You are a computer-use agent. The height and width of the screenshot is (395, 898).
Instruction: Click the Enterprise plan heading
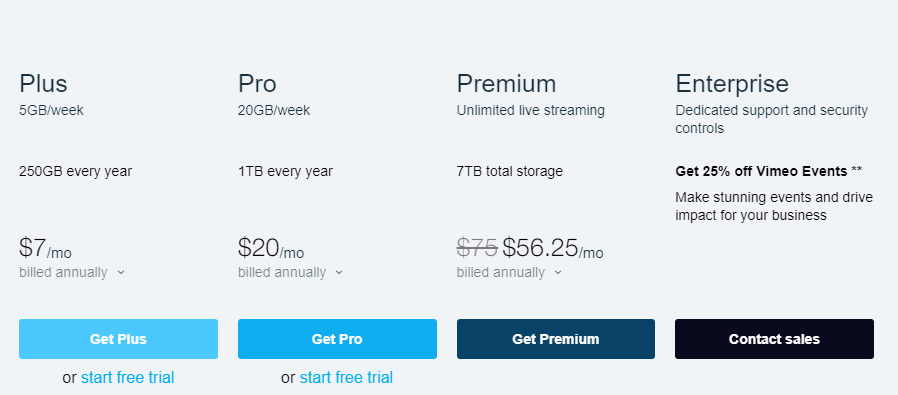(732, 84)
